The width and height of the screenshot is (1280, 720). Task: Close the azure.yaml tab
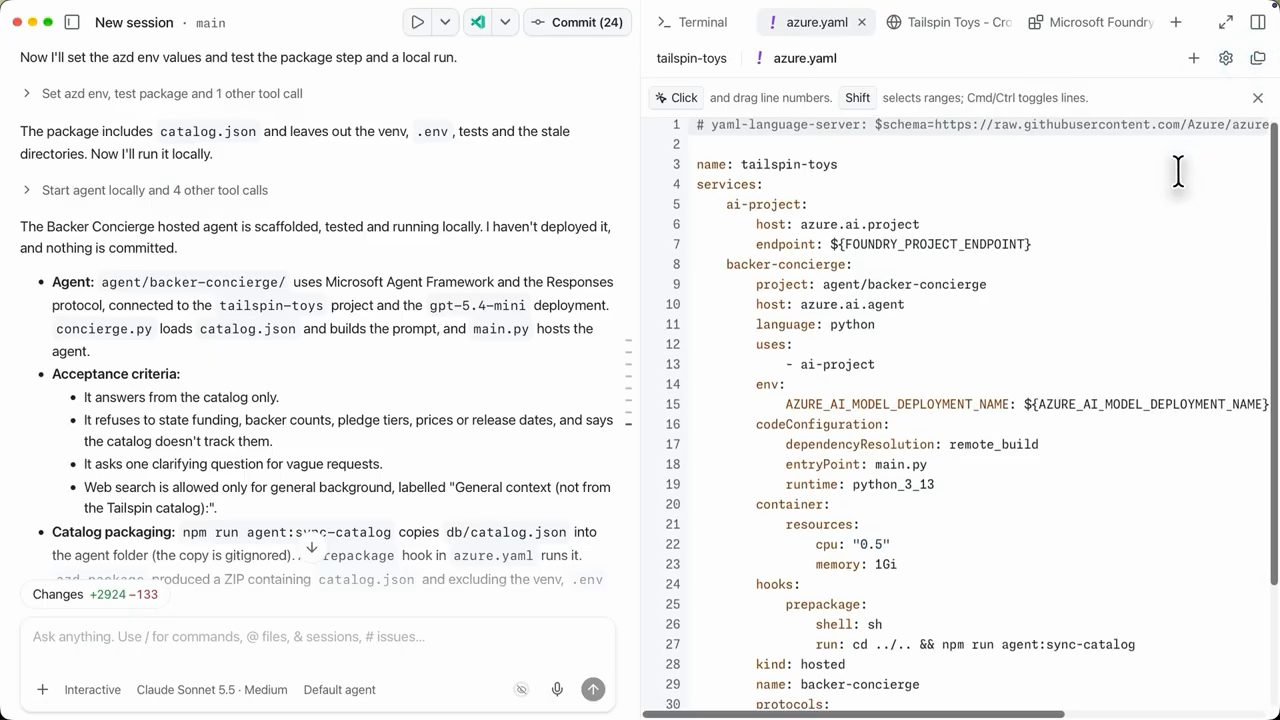click(862, 22)
